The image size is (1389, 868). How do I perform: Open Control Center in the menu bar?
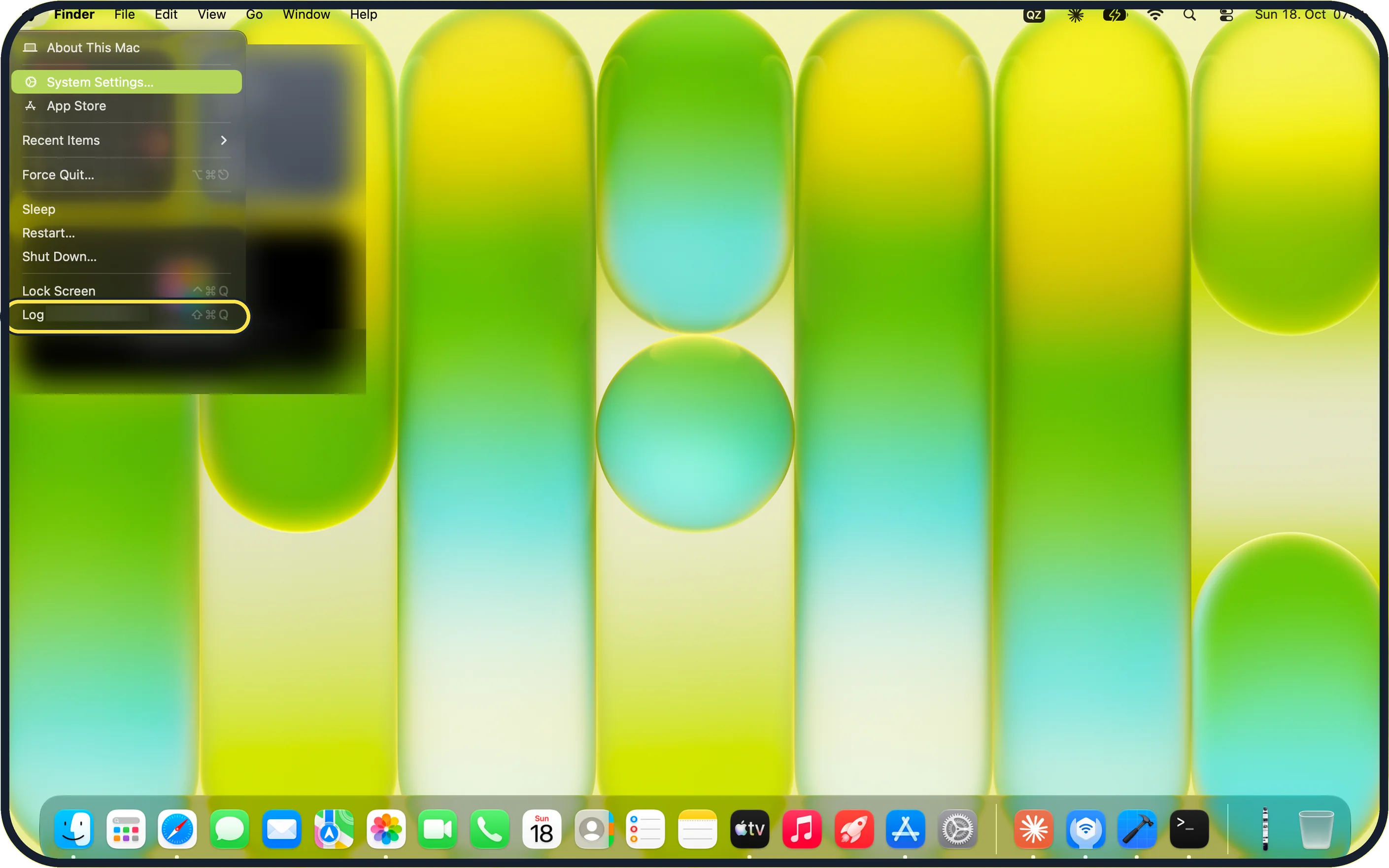pyautogui.click(x=1226, y=15)
